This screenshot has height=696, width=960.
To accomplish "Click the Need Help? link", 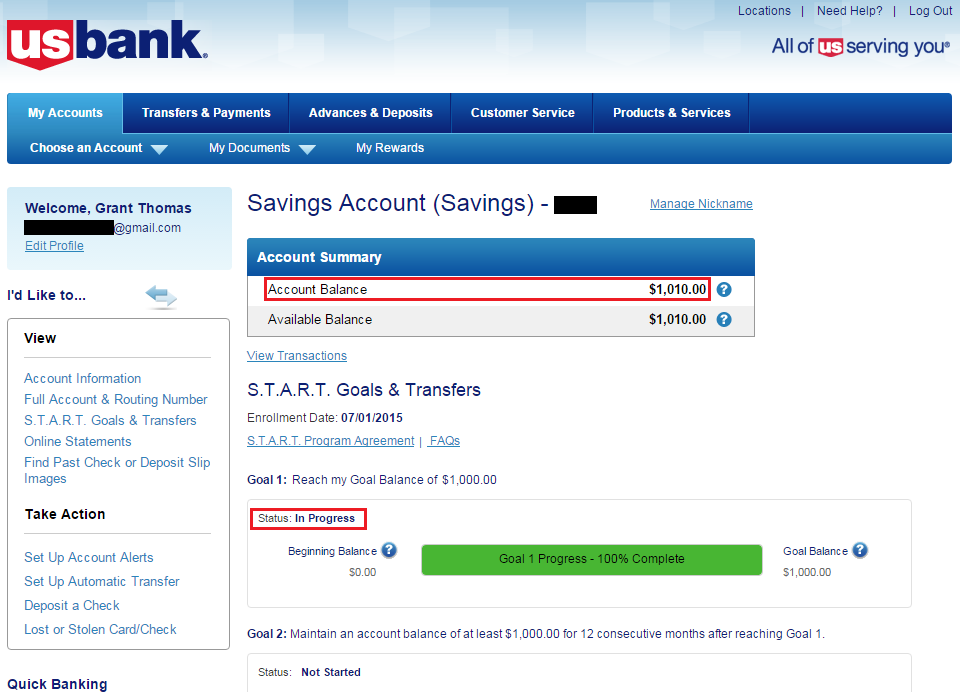I will 850,11.
